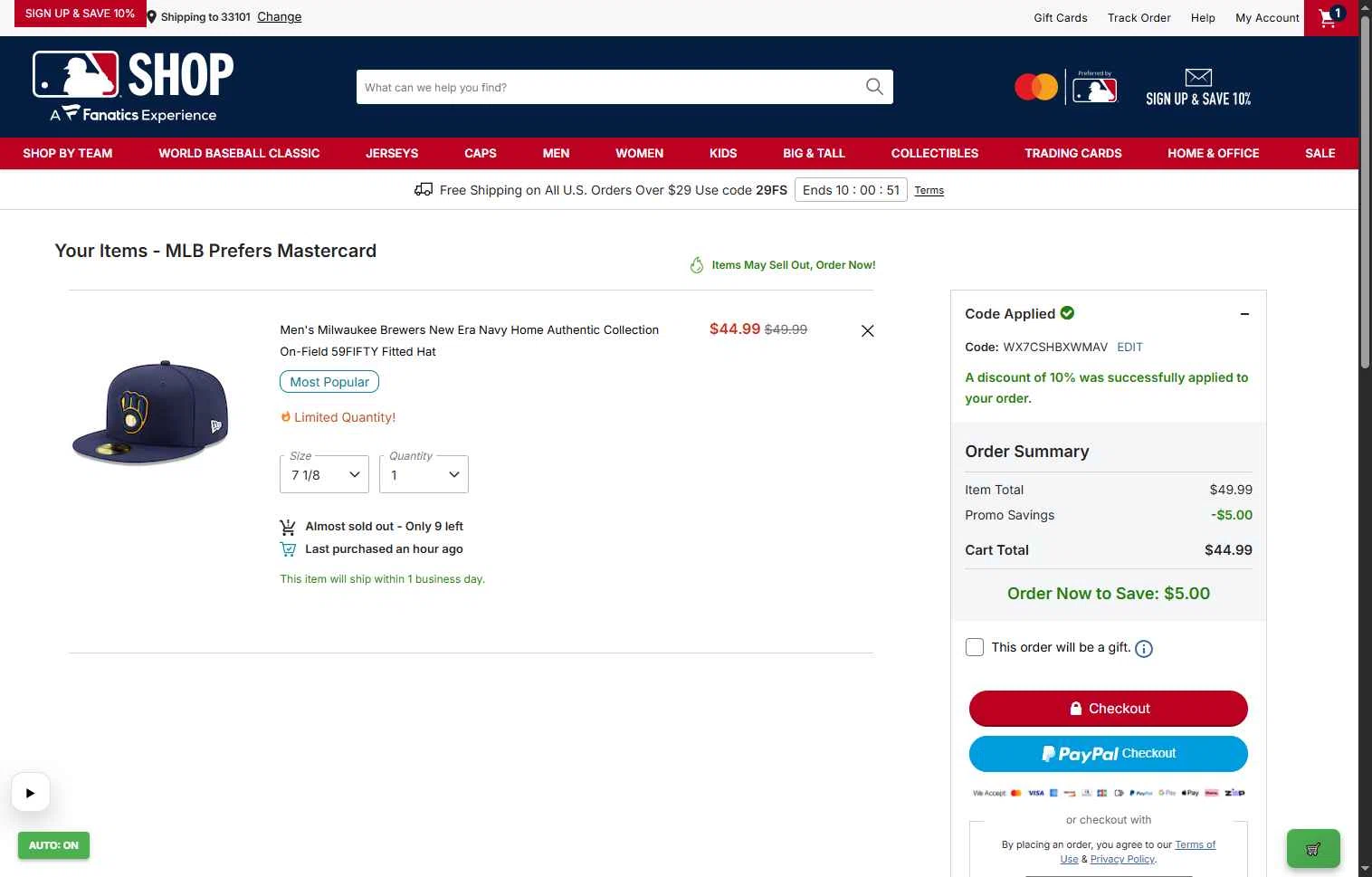This screenshot has width=1372, height=877.
Task: Click the green floating cart button
Action: (x=1313, y=849)
